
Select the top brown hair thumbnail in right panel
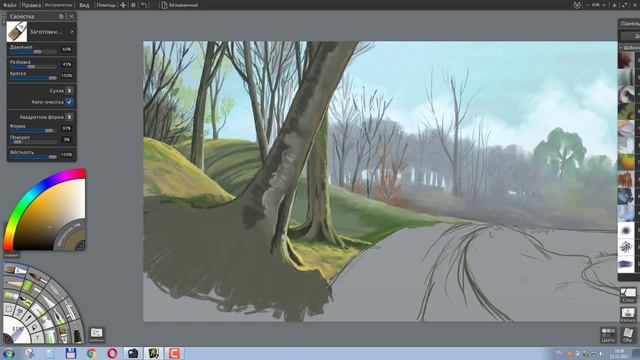[626, 60]
